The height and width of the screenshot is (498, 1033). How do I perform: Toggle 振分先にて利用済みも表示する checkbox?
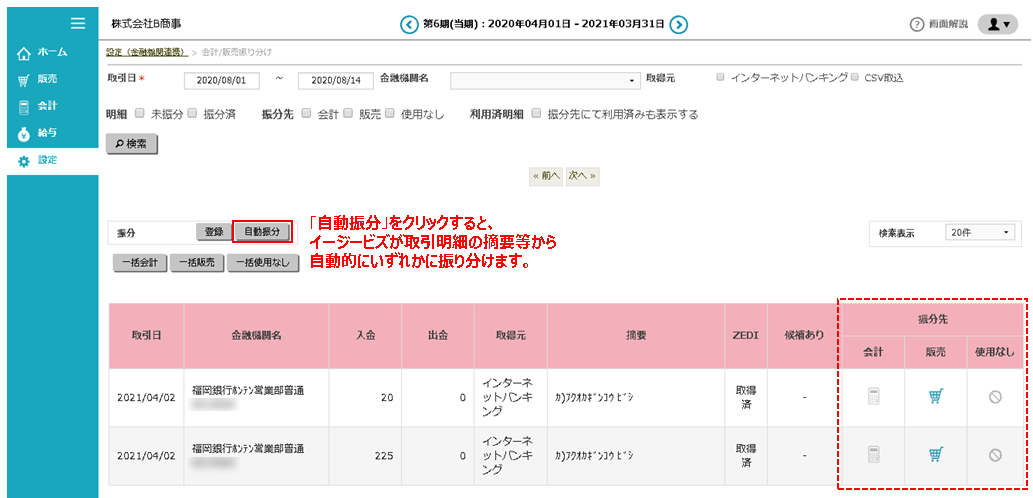[537, 114]
